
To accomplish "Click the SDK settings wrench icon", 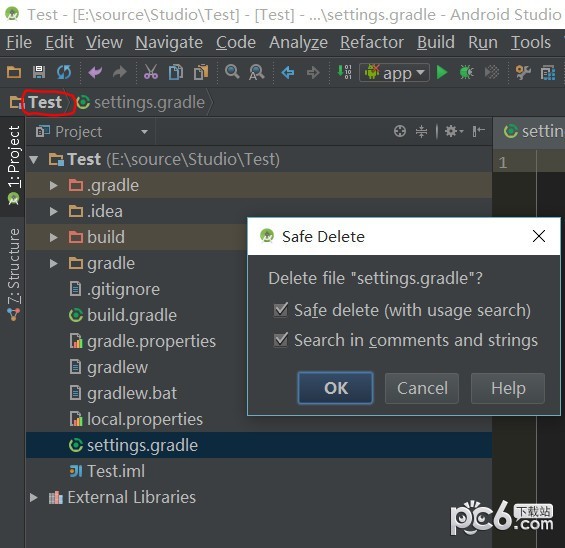I will 523,72.
